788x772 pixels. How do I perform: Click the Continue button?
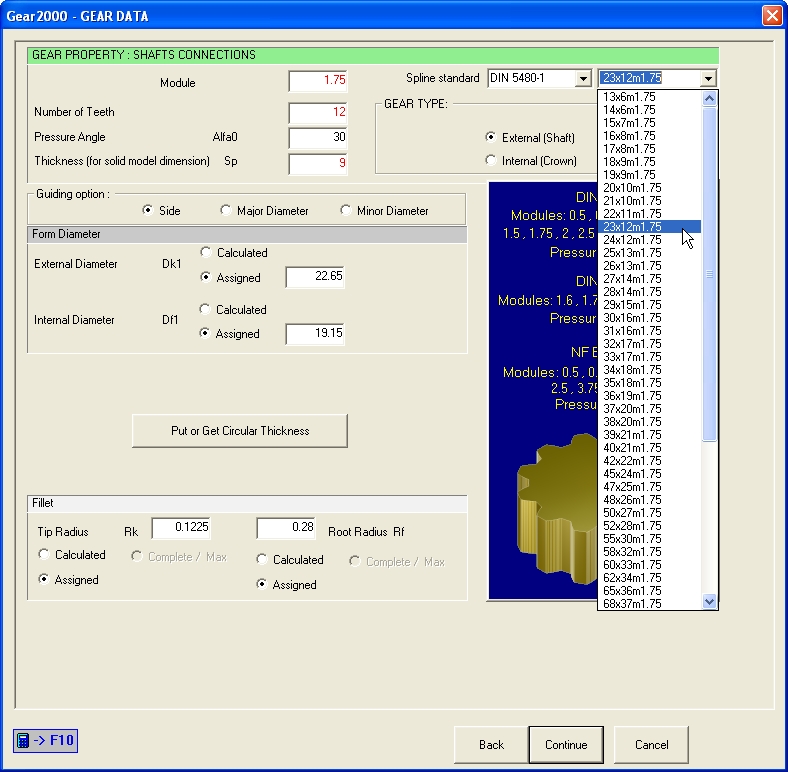click(566, 744)
